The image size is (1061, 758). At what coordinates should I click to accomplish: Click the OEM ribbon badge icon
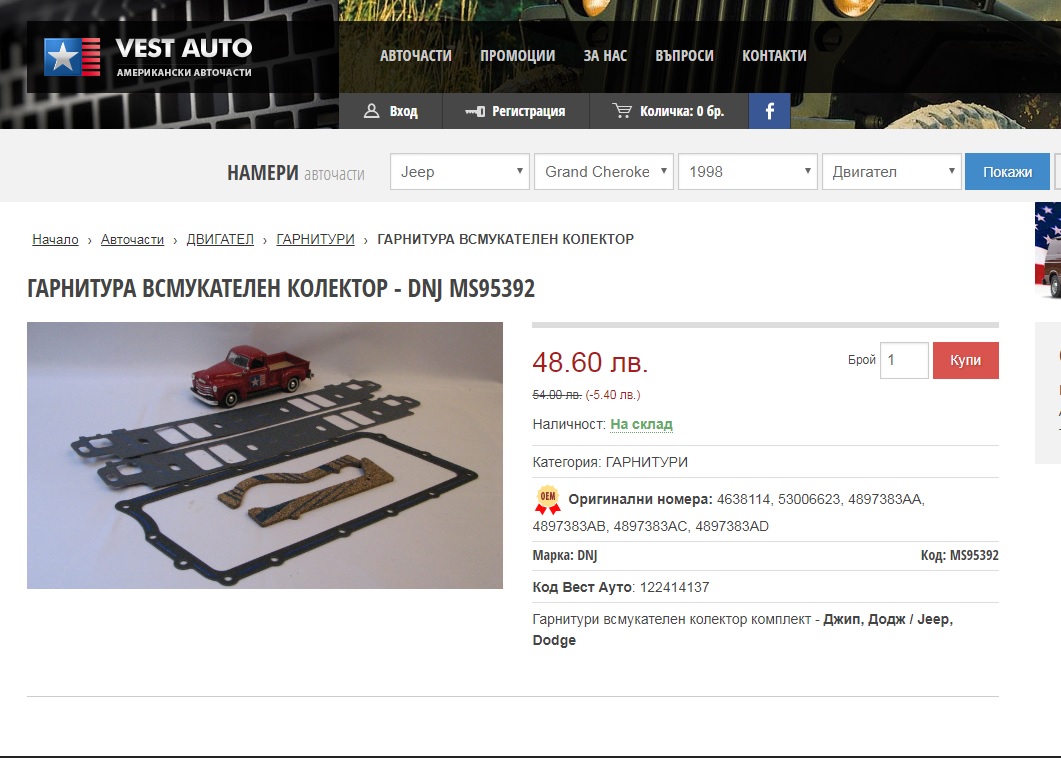pos(547,499)
